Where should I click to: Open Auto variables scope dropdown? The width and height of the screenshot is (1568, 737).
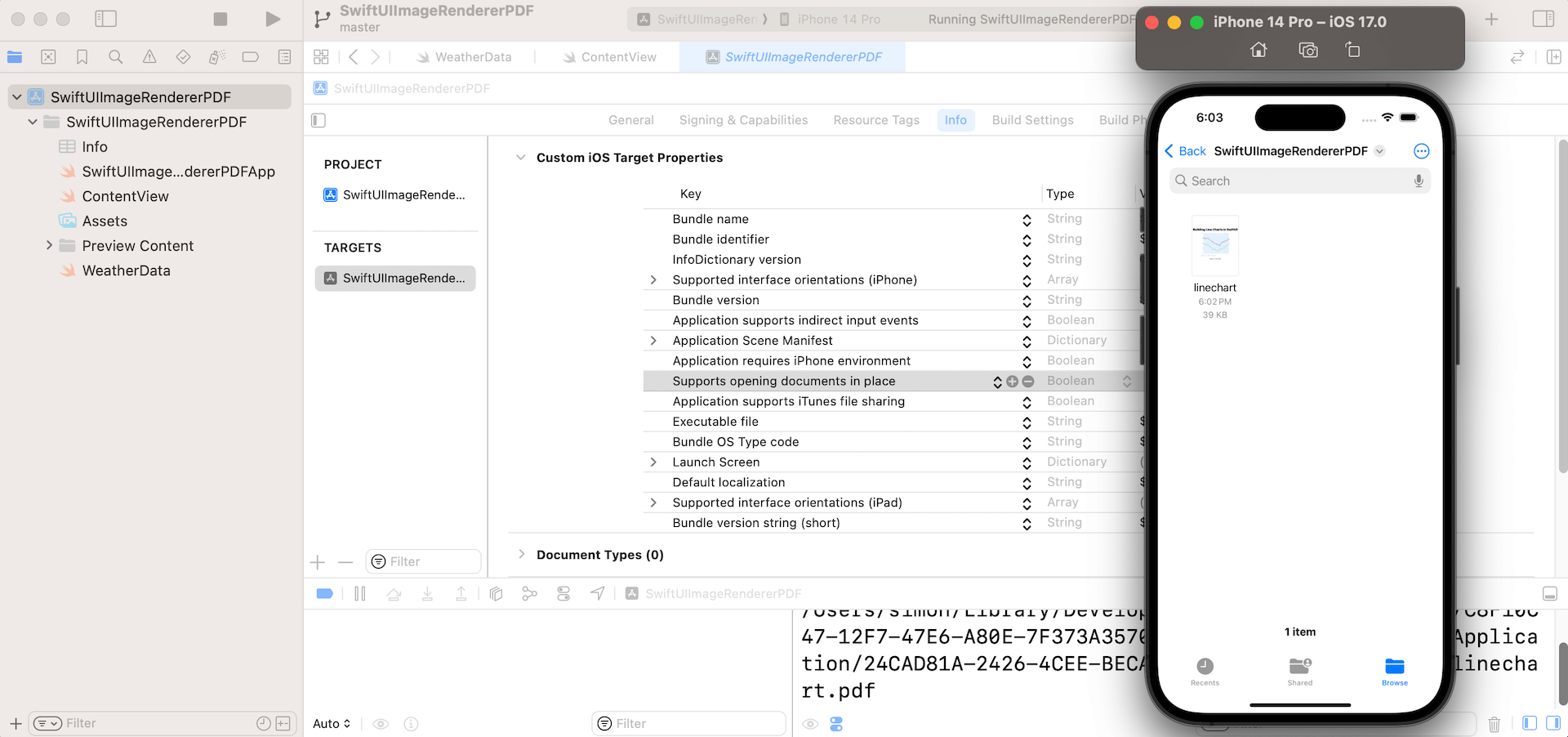332,724
